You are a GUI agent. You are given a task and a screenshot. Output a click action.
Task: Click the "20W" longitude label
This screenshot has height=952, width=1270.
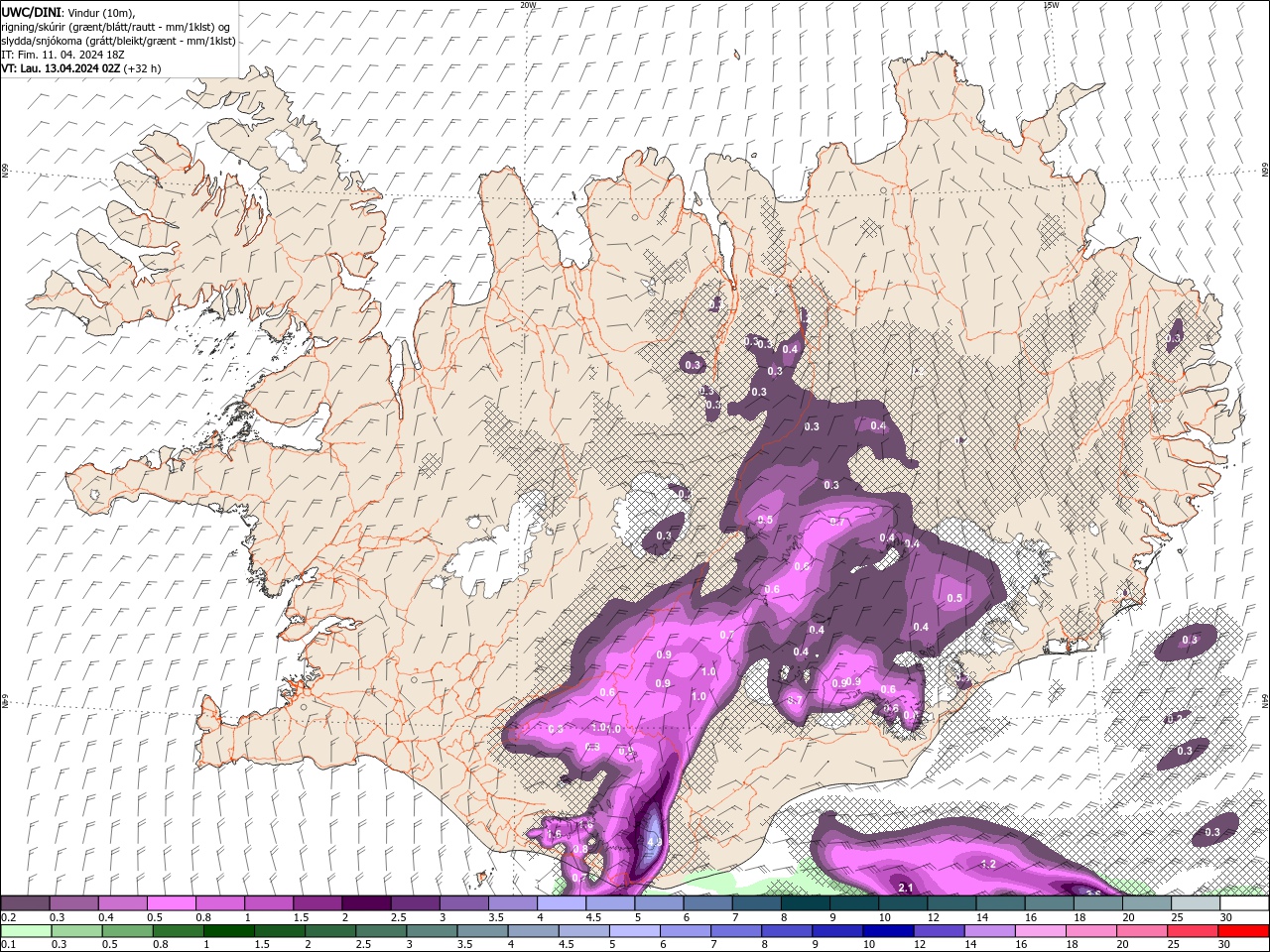click(x=528, y=5)
